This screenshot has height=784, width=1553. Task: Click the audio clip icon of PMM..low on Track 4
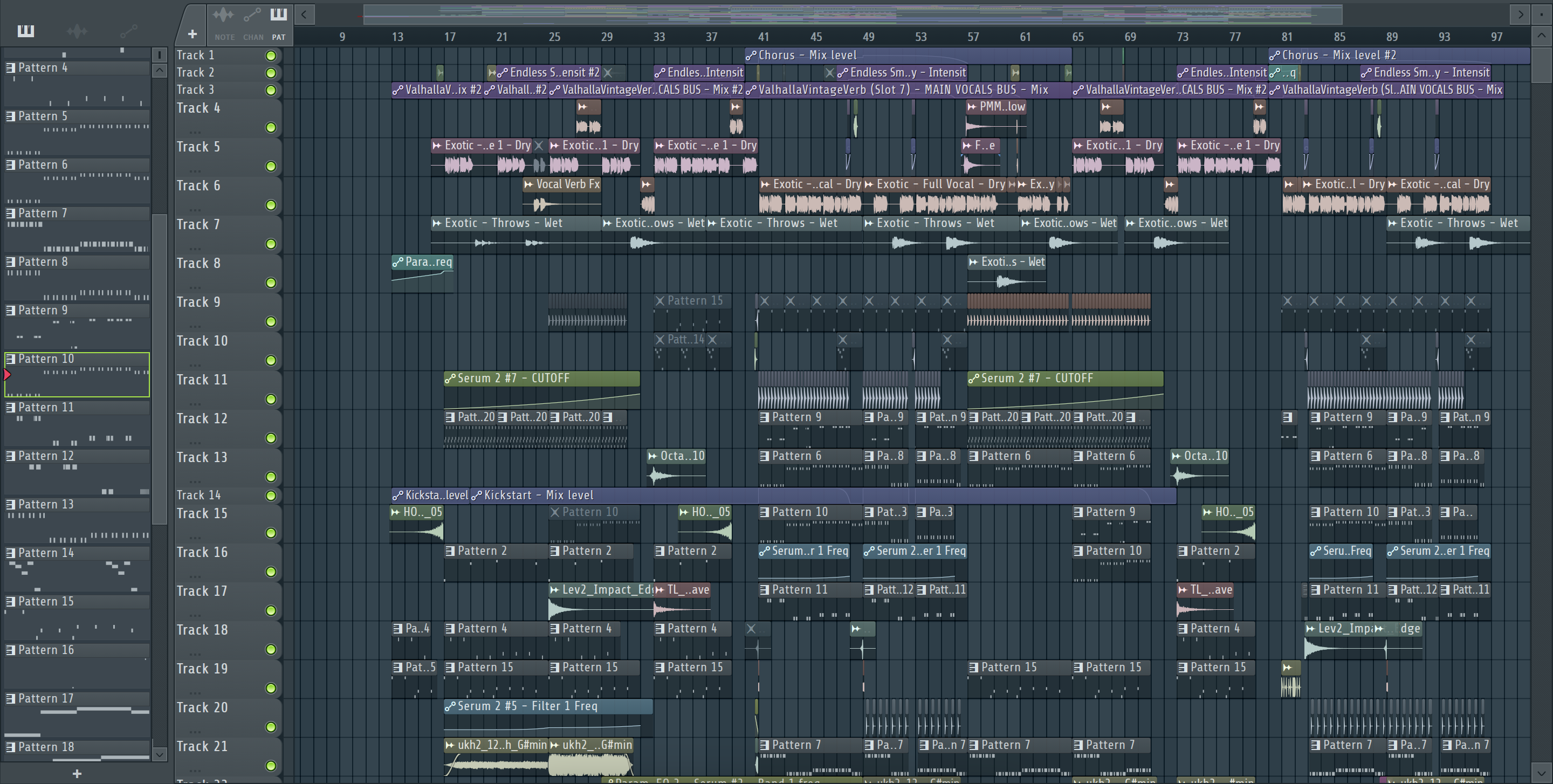[x=972, y=107]
